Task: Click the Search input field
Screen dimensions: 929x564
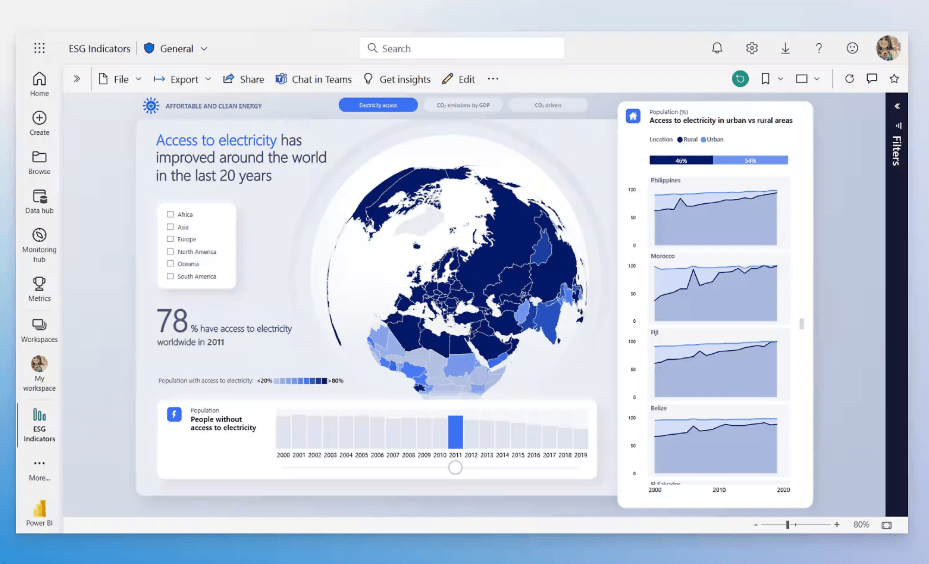Action: 462,48
